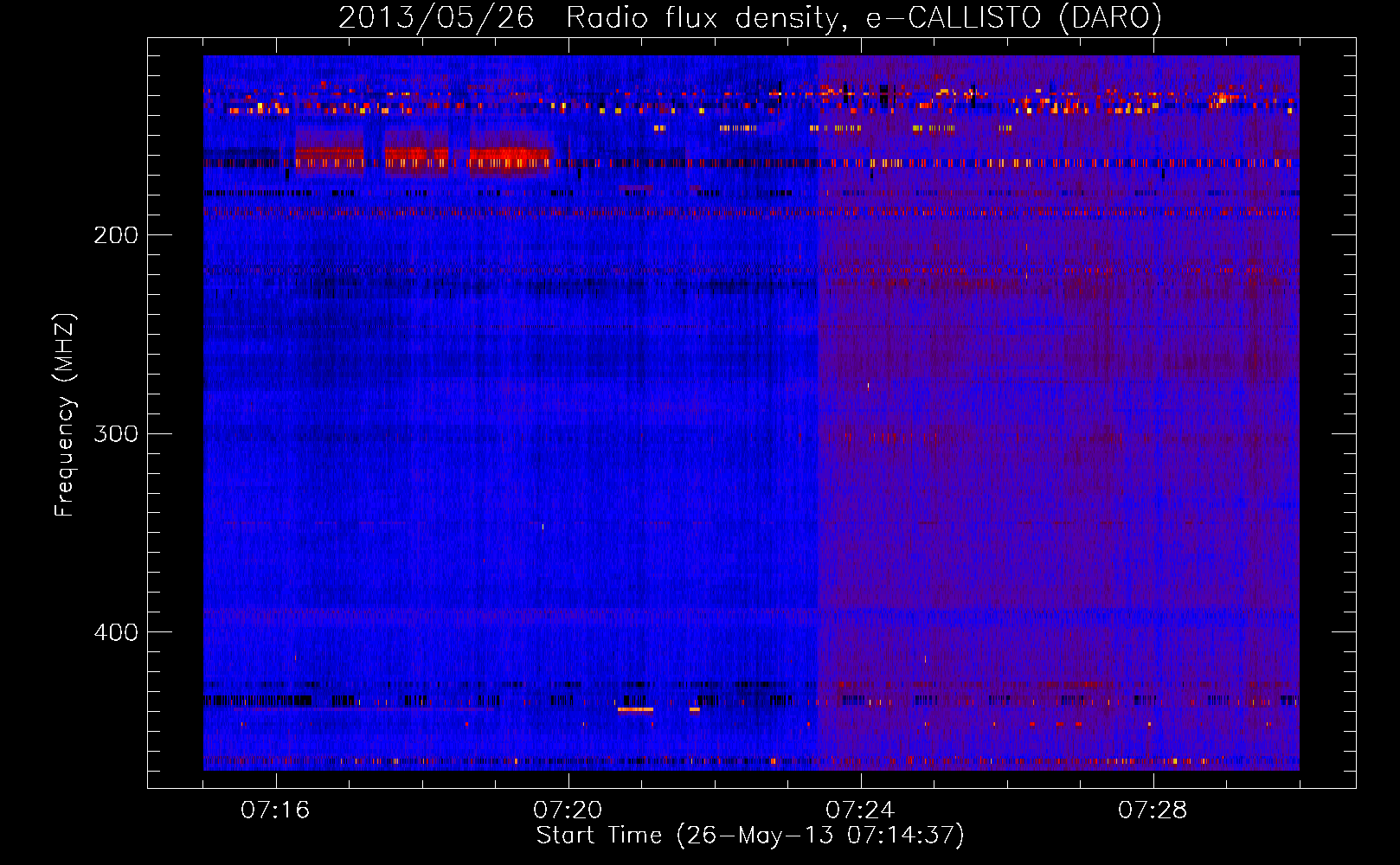Click the 400 frequency tick label
This screenshot has width=1400, height=865.
click(116, 632)
